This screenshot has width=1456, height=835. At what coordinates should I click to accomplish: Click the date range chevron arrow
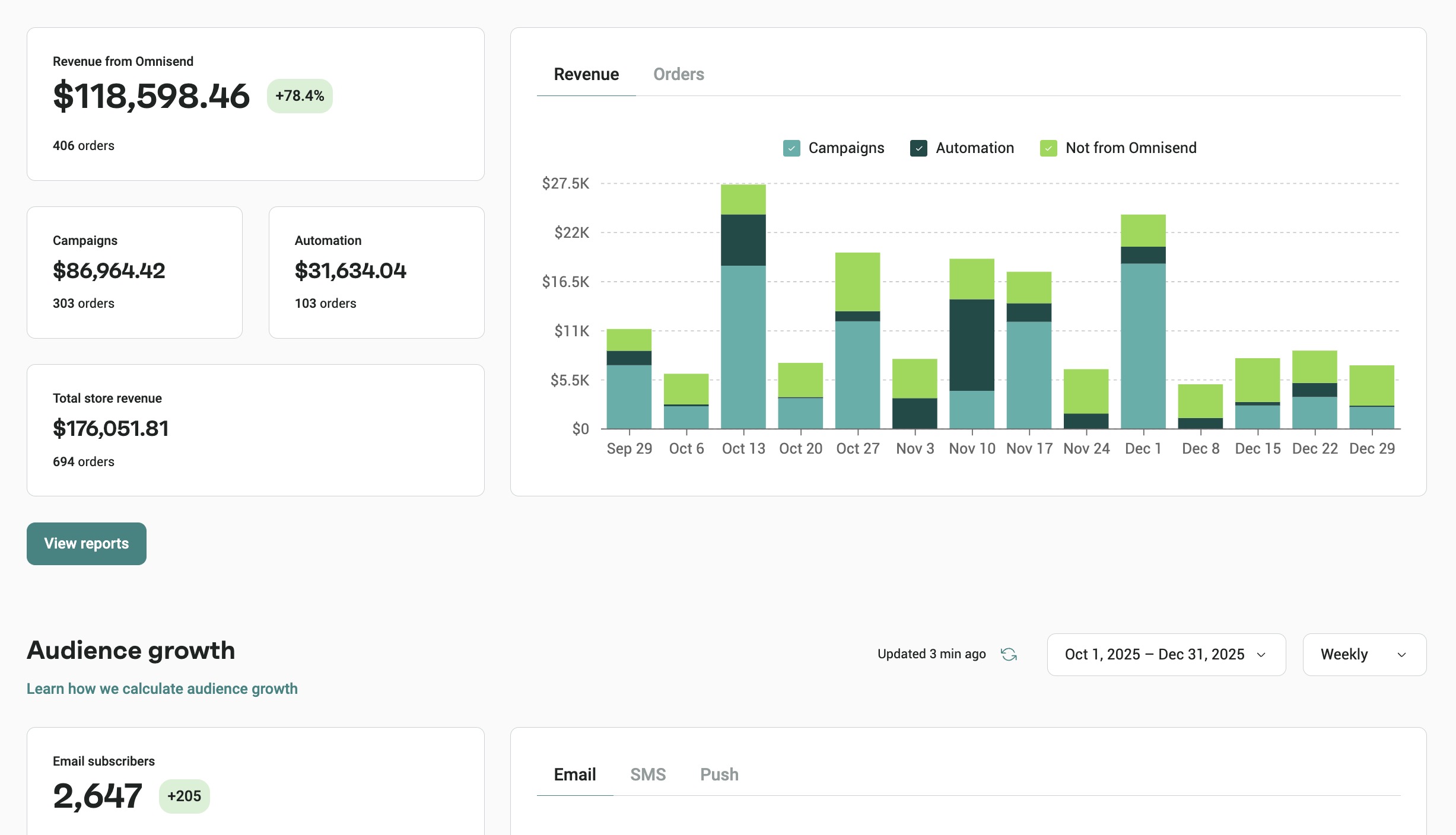pyautogui.click(x=1261, y=655)
